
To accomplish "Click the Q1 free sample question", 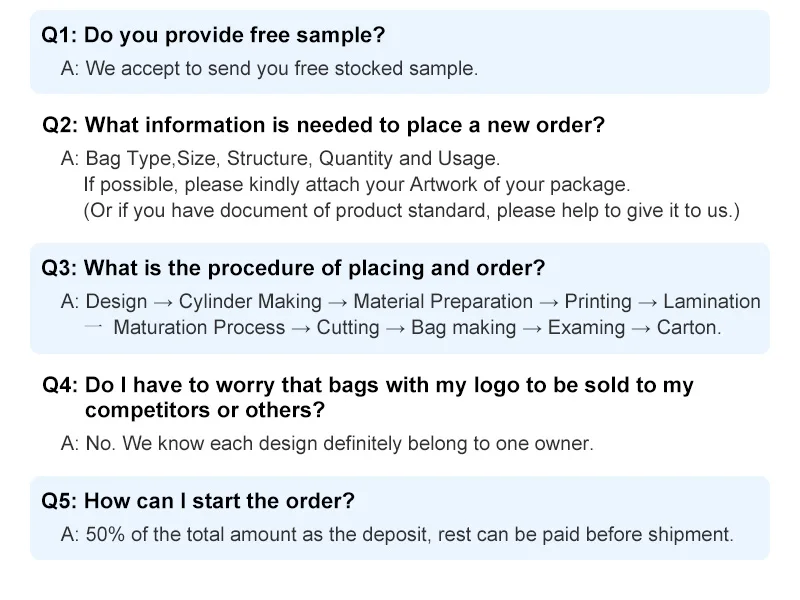I will click(213, 35).
